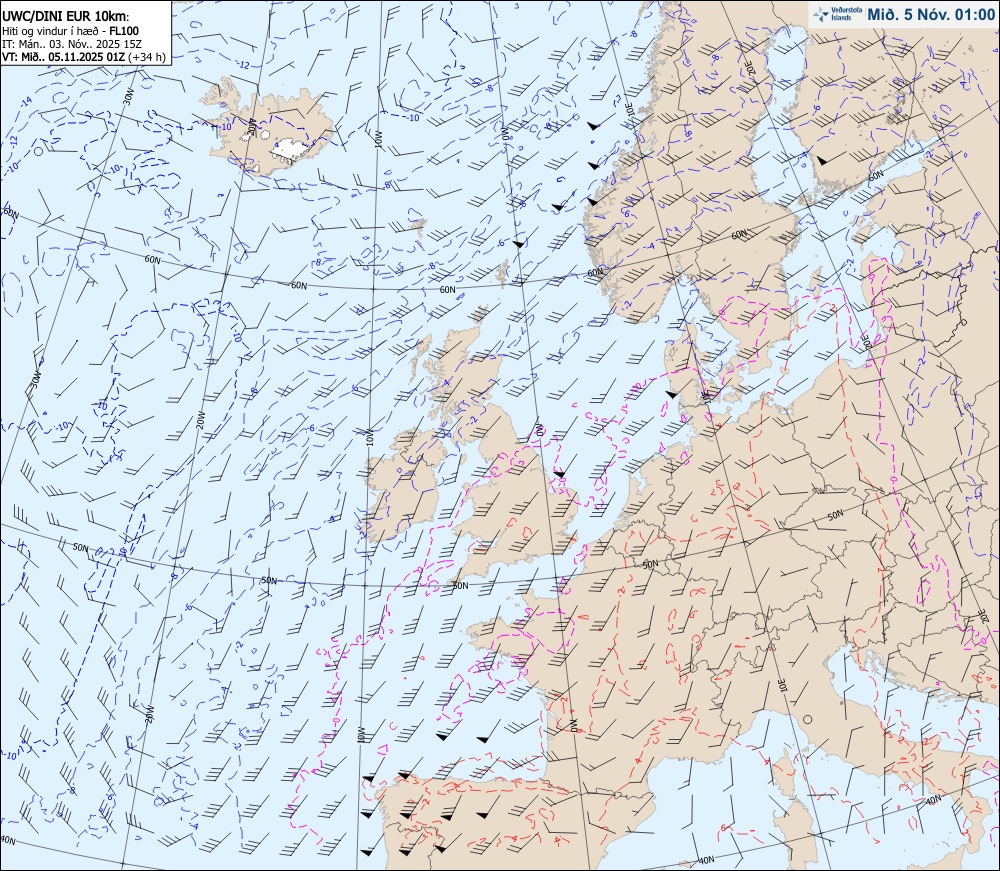1000x871 pixels.
Task: Click the '-14' isotherm label
Action: [26, 101]
